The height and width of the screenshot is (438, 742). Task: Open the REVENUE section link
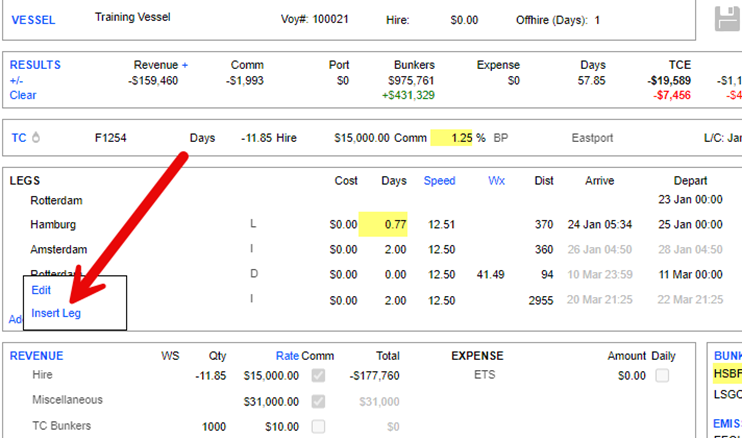[x=36, y=355]
